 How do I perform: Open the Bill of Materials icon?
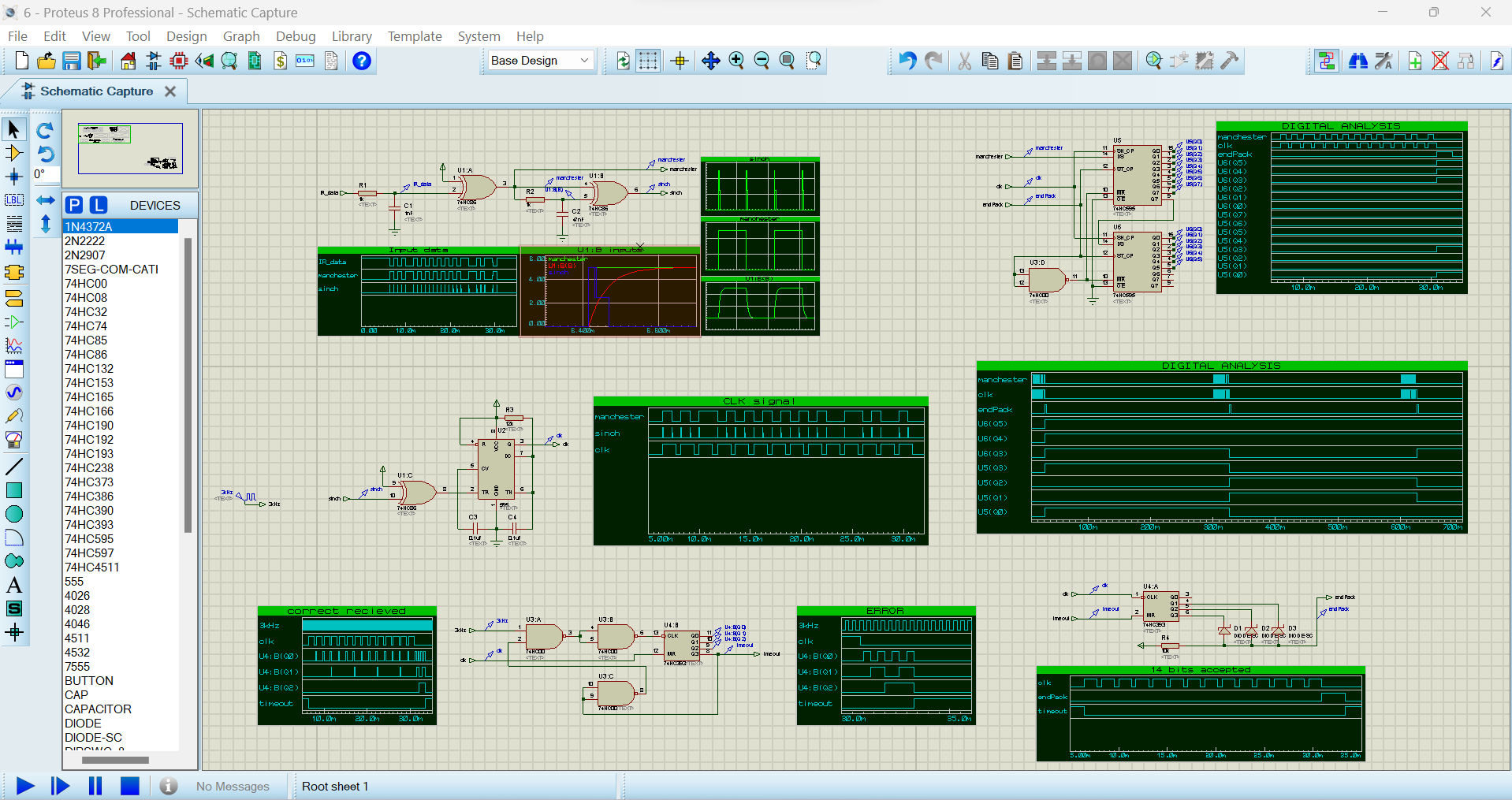point(281,61)
